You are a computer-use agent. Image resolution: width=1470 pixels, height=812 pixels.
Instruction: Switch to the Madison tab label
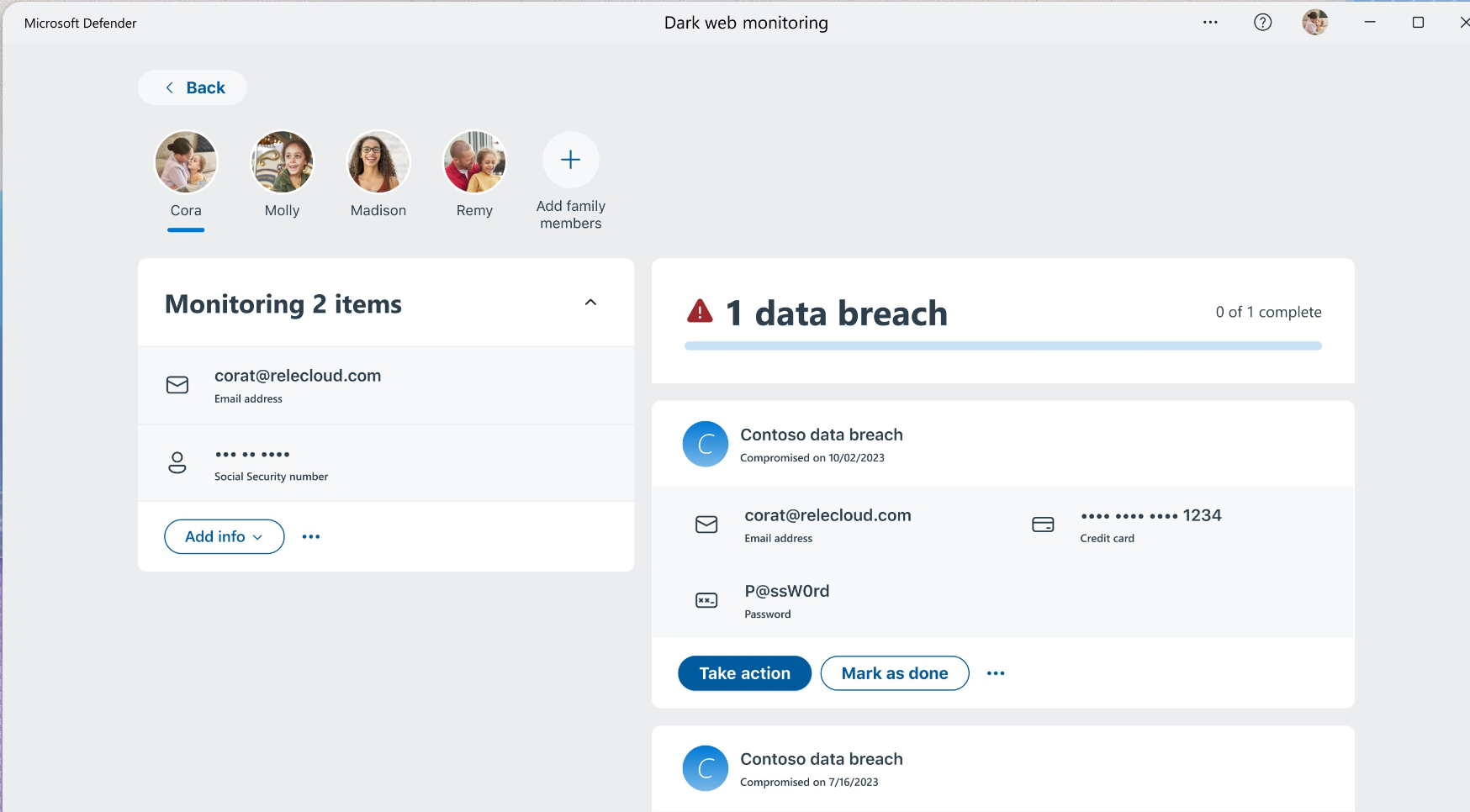(378, 210)
